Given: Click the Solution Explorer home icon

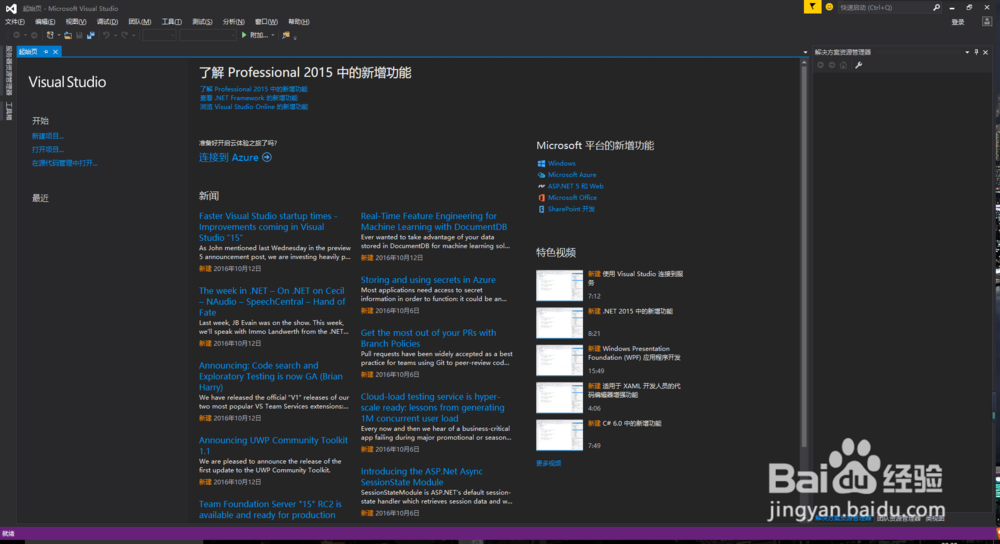Looking at the screenshot, I should 843,65.
